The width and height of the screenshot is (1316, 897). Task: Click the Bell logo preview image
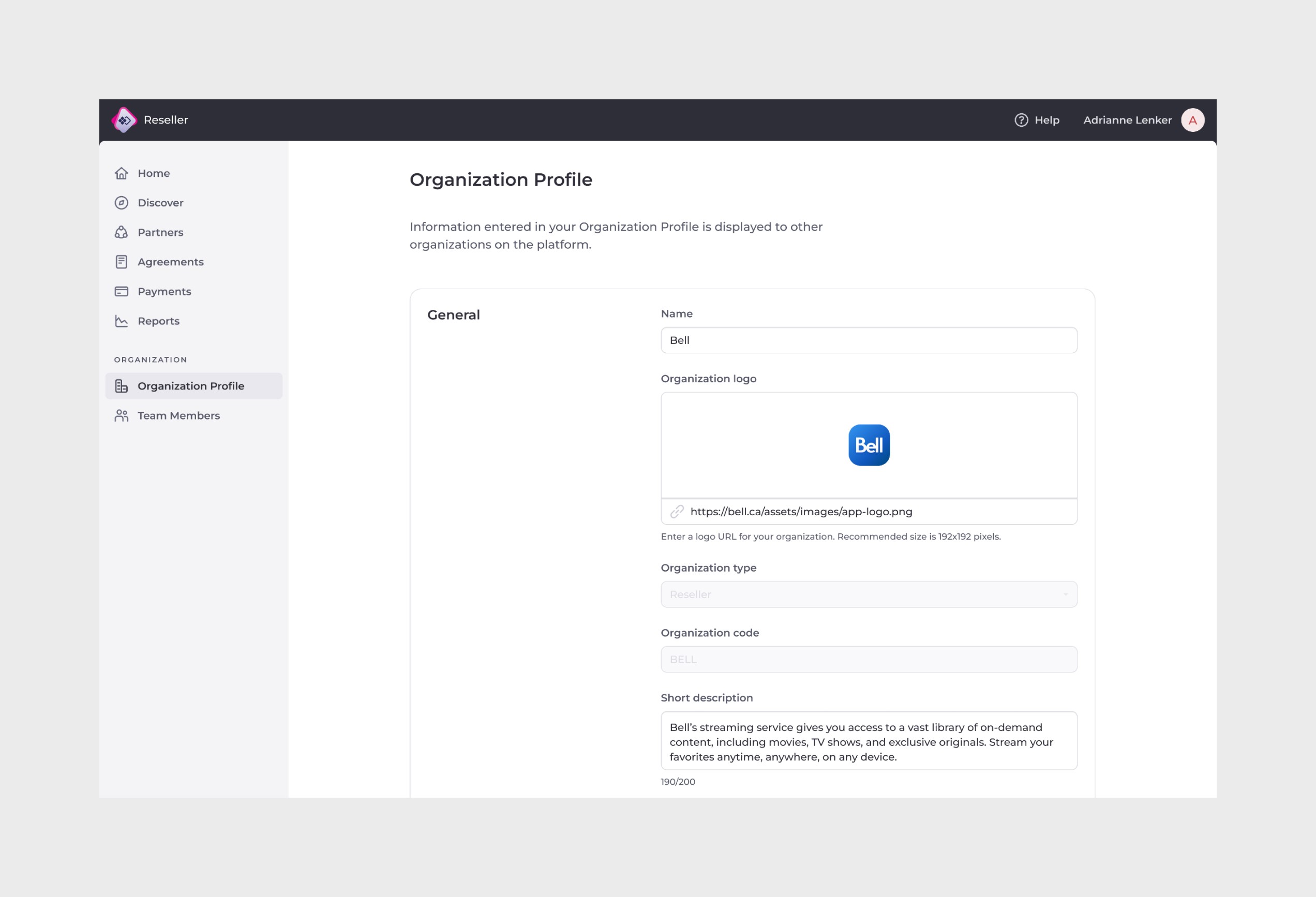[869, 445]
